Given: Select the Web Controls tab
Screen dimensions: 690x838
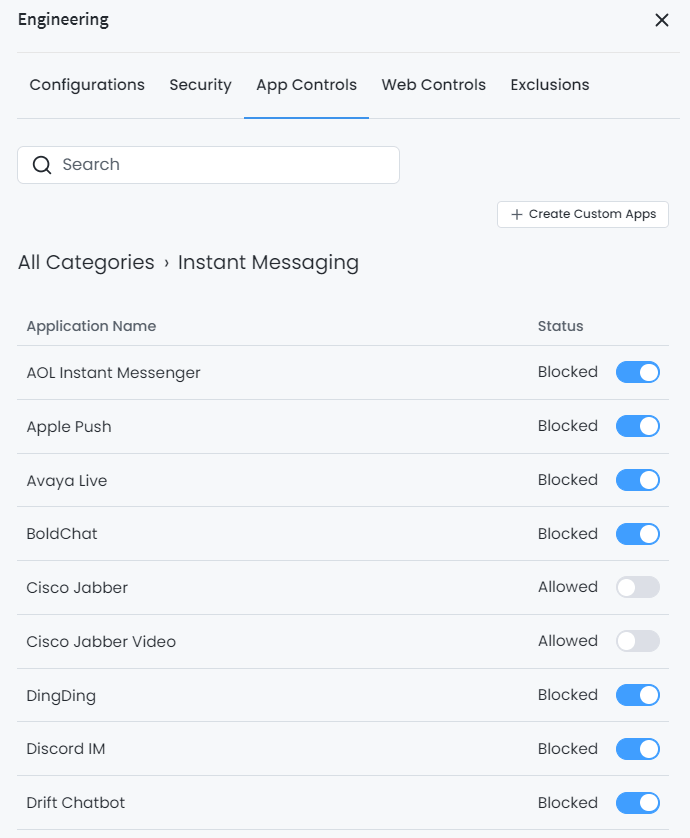Looking at the screenshot, I should pos(433,85).
